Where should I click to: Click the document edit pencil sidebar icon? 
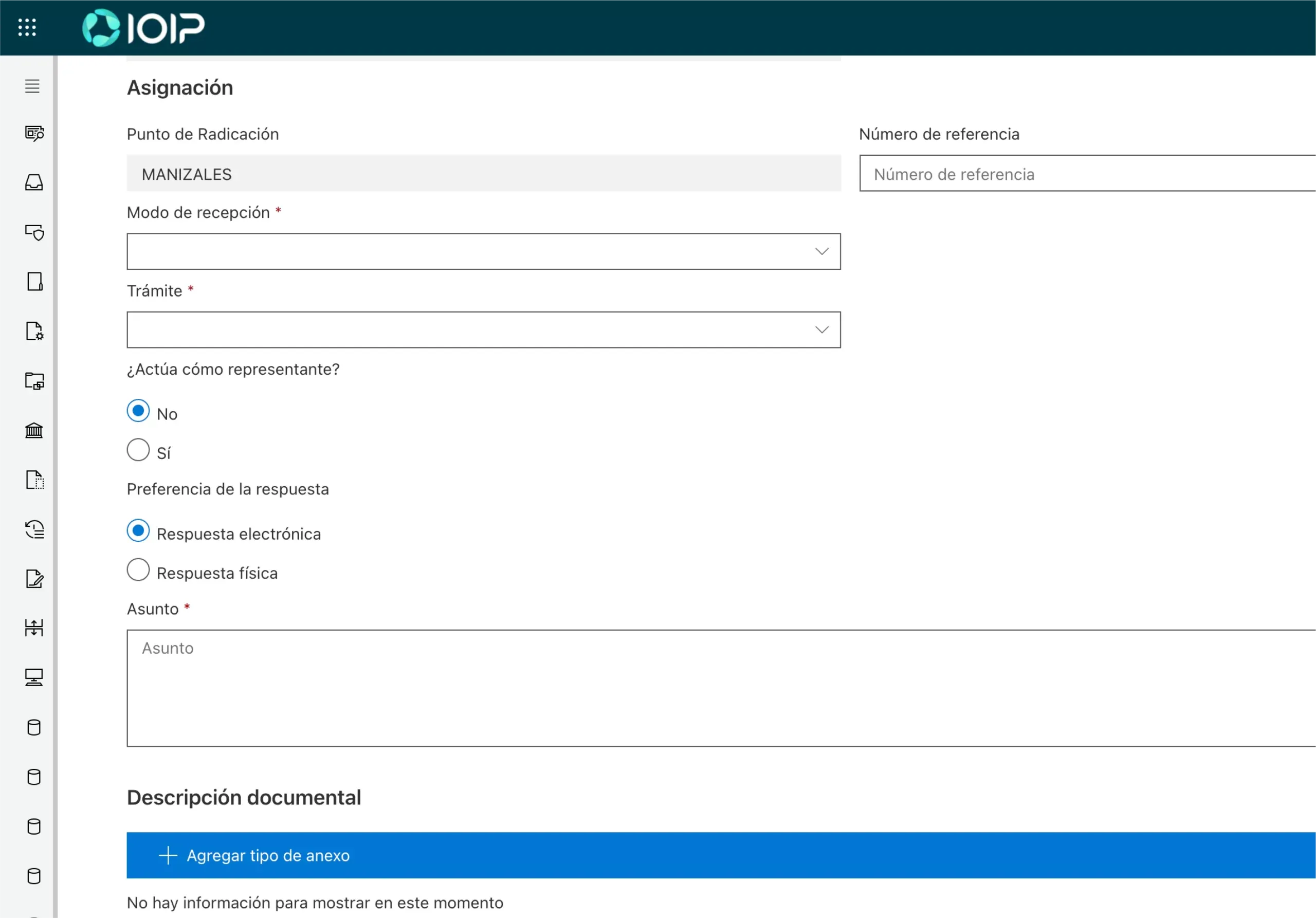coord(34,579)
